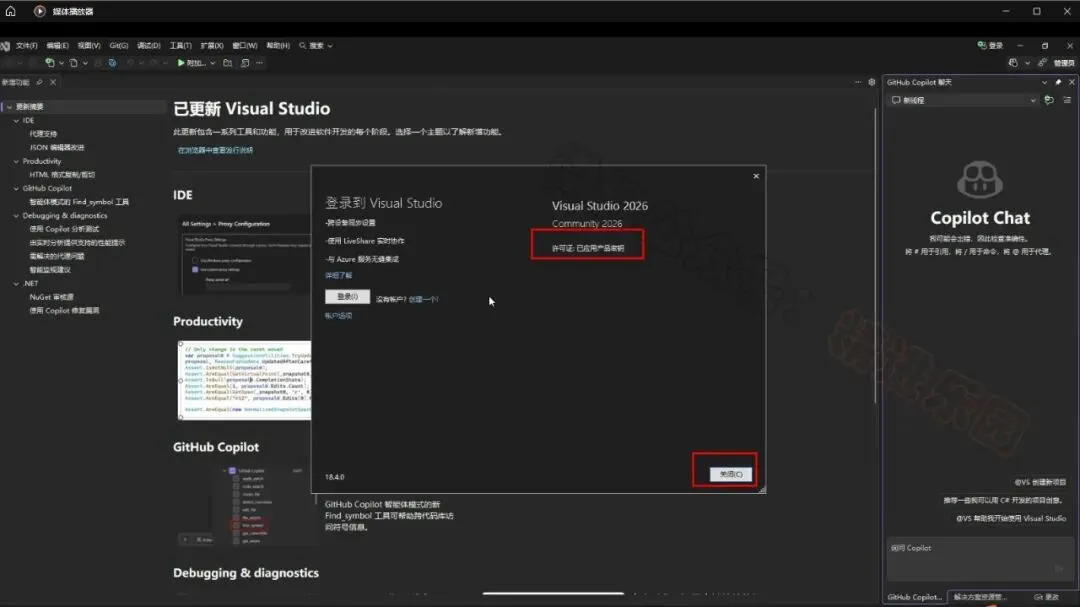Open the Git(G) menu
This screenshot has width=1080, height=607.
[118, 45]
